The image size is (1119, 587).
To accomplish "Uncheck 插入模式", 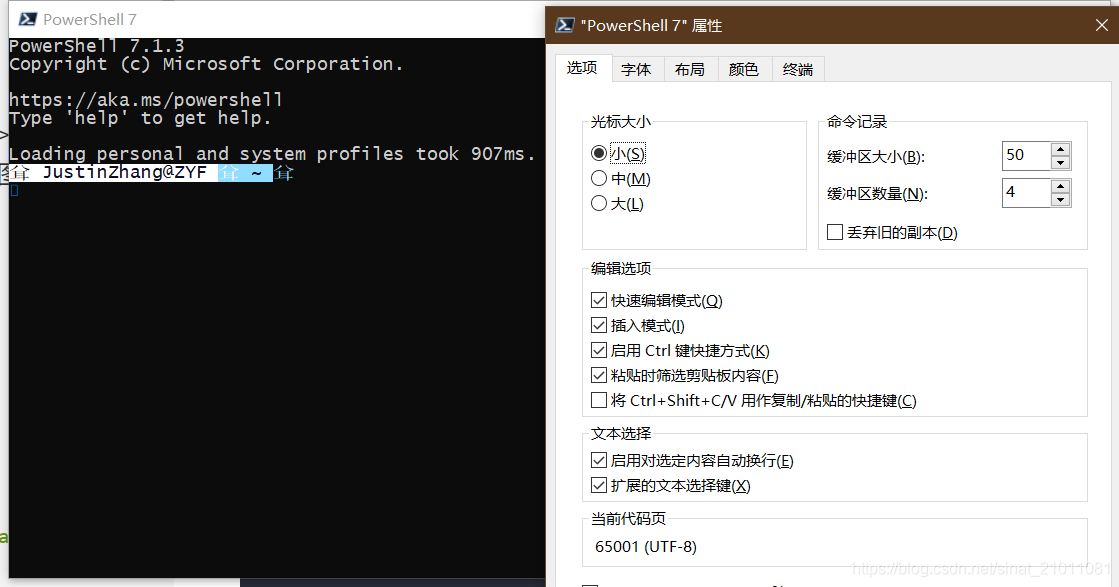I will click(598, 325).
